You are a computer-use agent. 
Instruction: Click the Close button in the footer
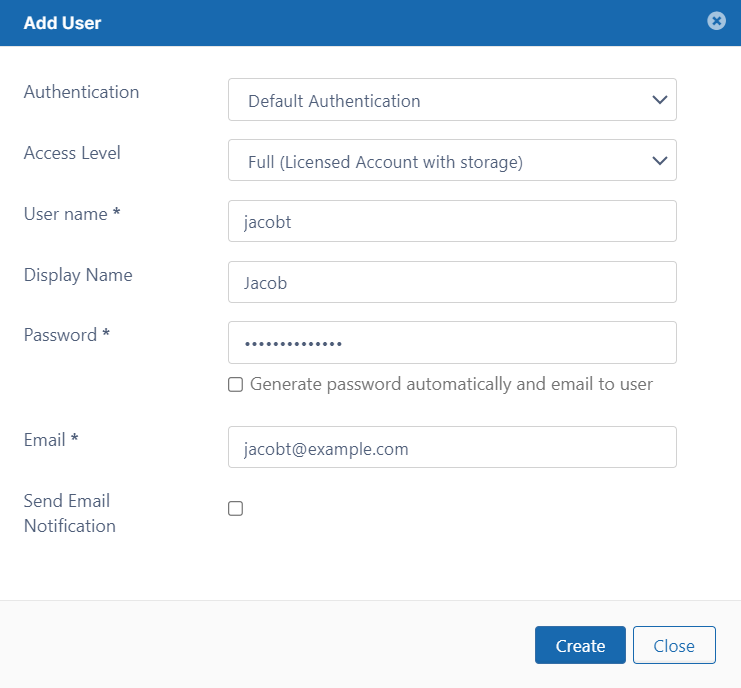tap(674, 646)
